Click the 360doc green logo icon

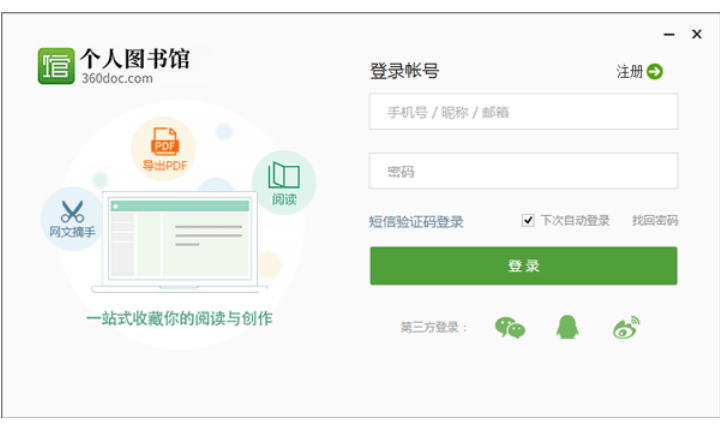tap(56, 66)
